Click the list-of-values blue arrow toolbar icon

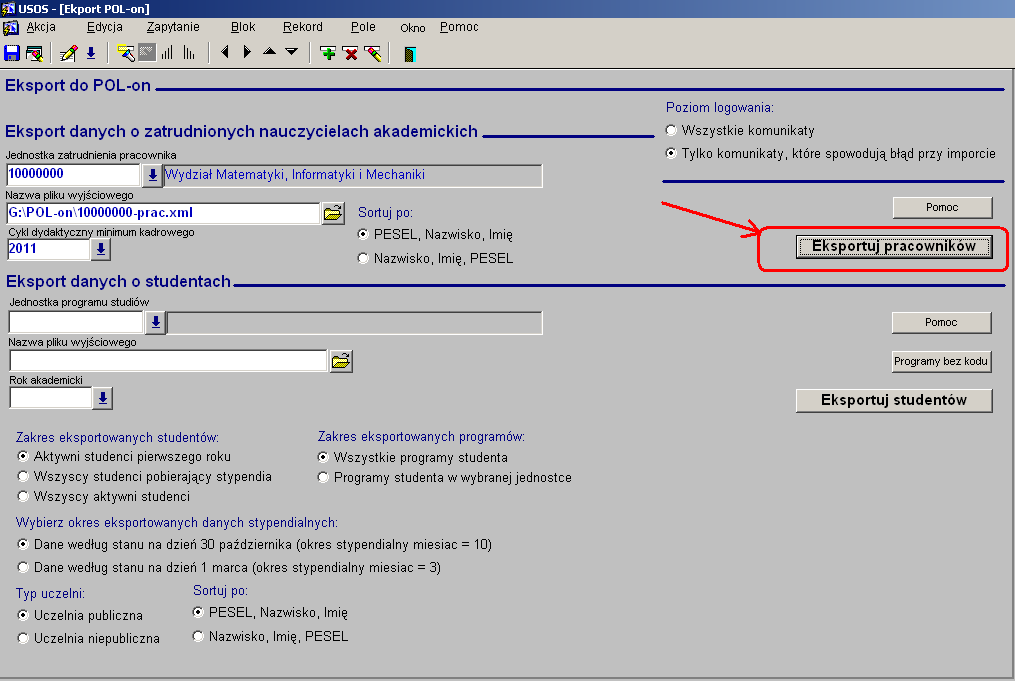91,53
